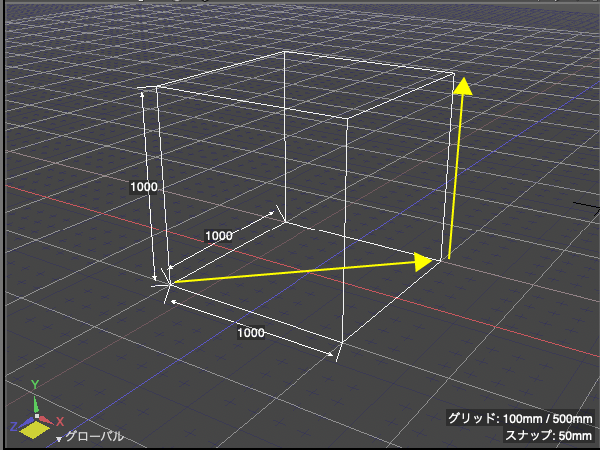Image resolution: width=600 pixels, height=450 pixels.
Task: Click the グリッド: 100mm / 500mm readout
Action: pos(520,419)
